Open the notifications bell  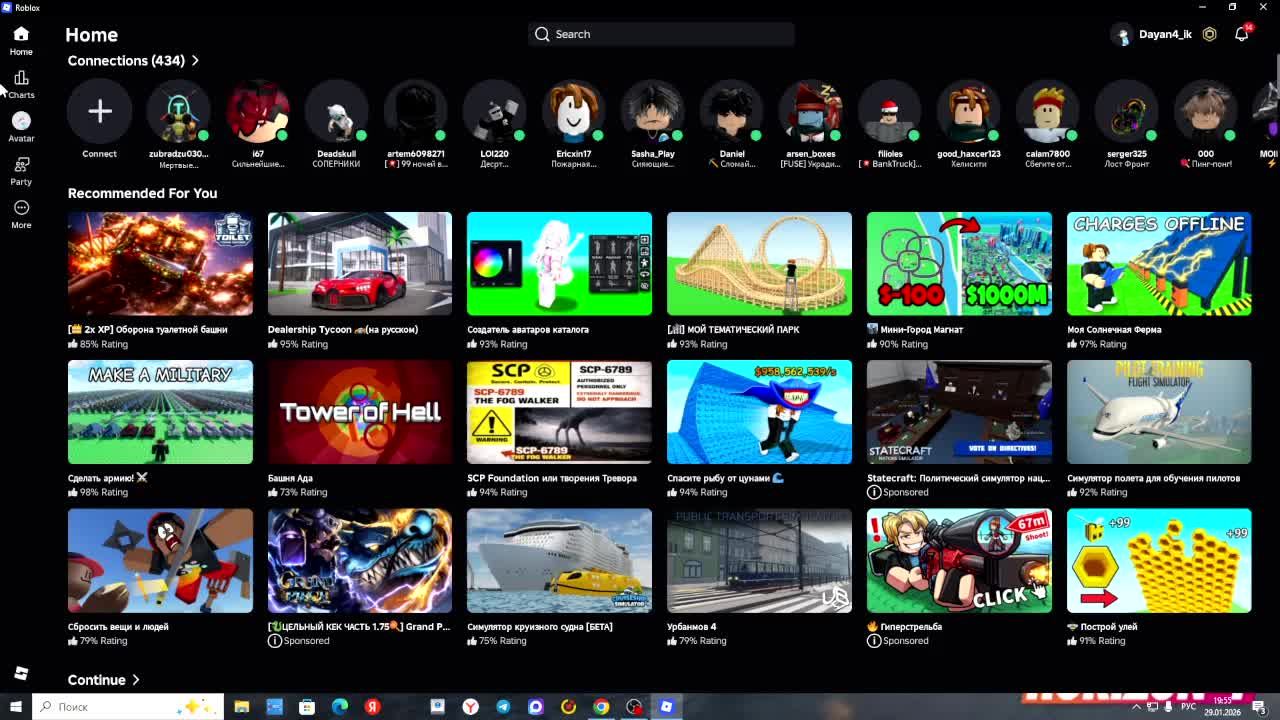[1241, 34]
